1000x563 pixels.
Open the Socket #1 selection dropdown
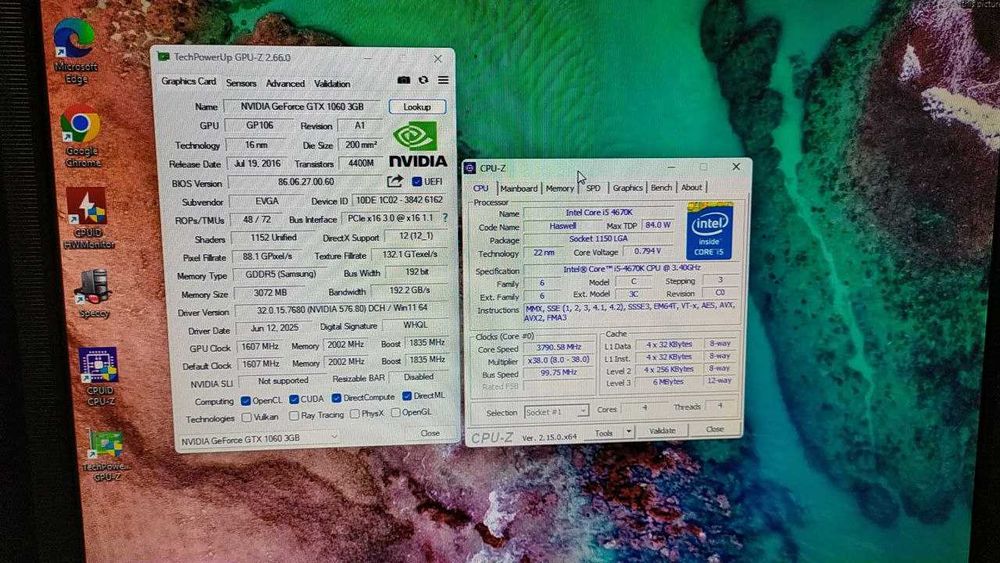point(556,412)
